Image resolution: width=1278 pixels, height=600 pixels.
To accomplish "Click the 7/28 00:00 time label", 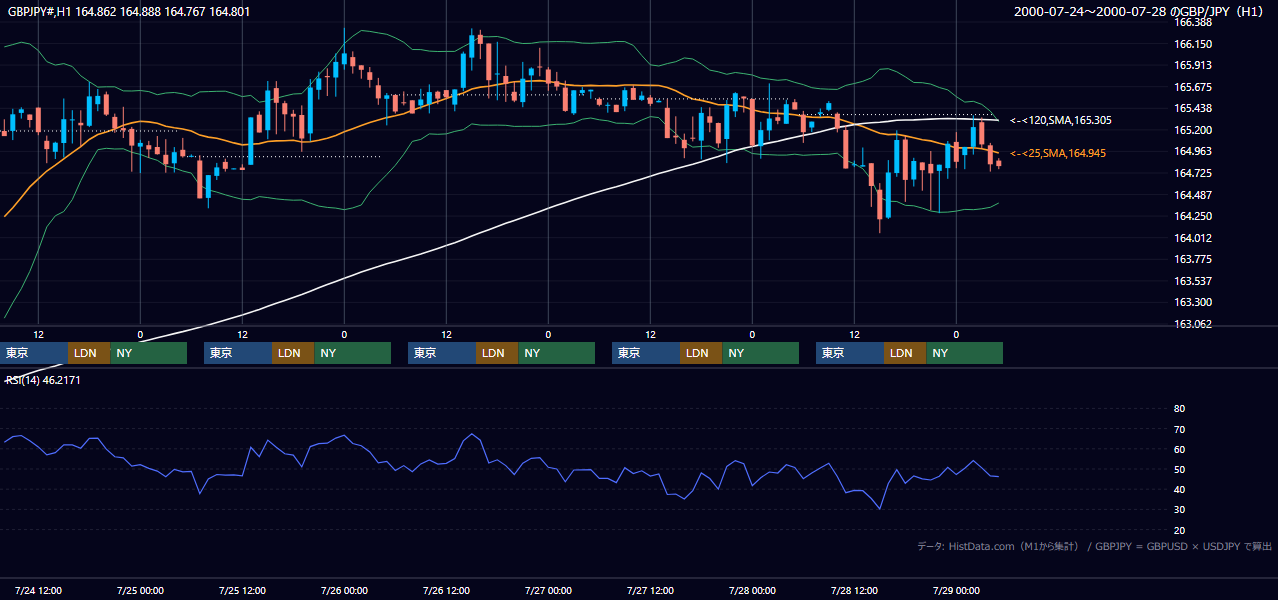I will [x=752, y=590].
